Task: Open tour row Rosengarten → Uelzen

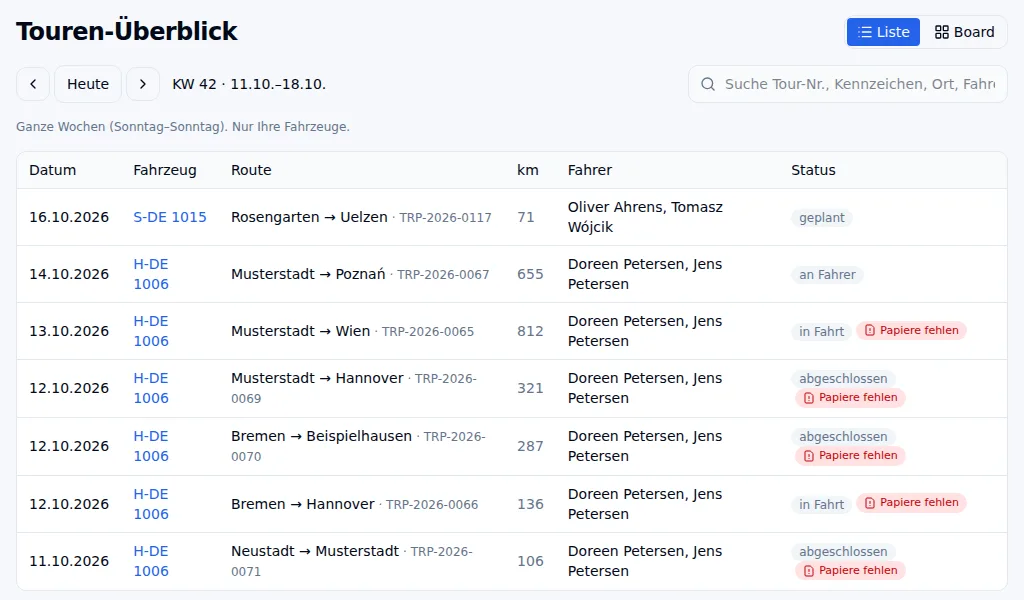Action: [512, 217]
